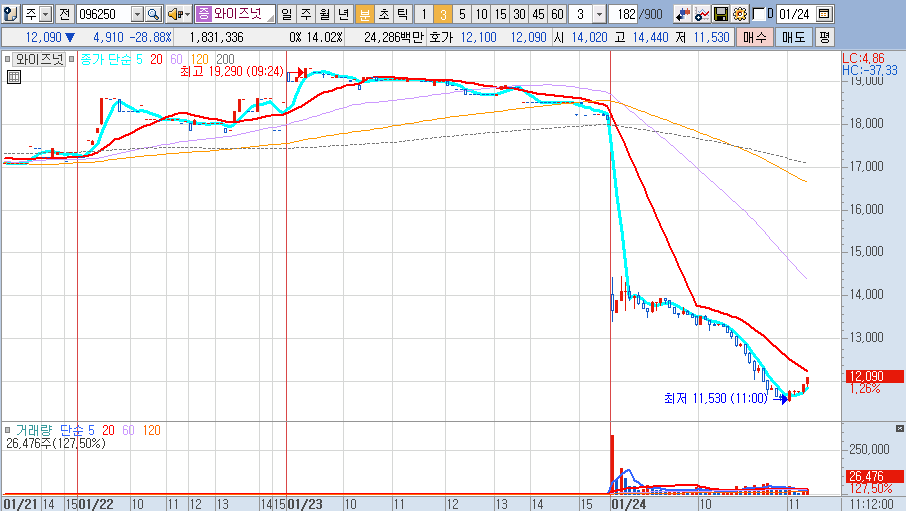Click the LC:4.86 indicator text
The height and width of the screenshot is (511, 906).
[x=863, y=58]
